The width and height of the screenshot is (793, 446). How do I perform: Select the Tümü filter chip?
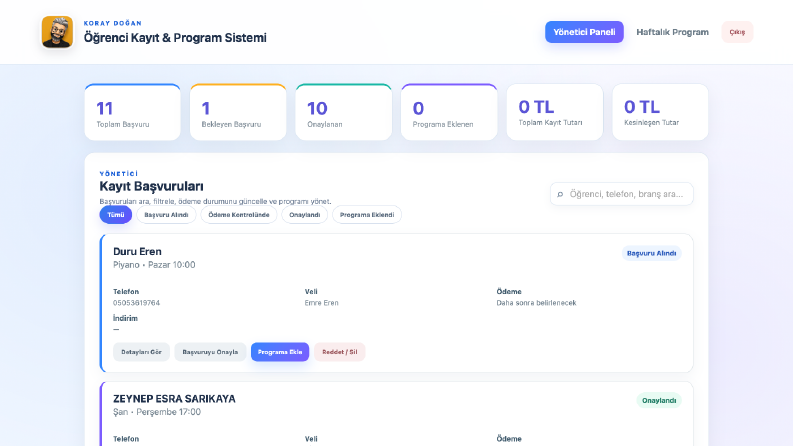coord(115,215)
